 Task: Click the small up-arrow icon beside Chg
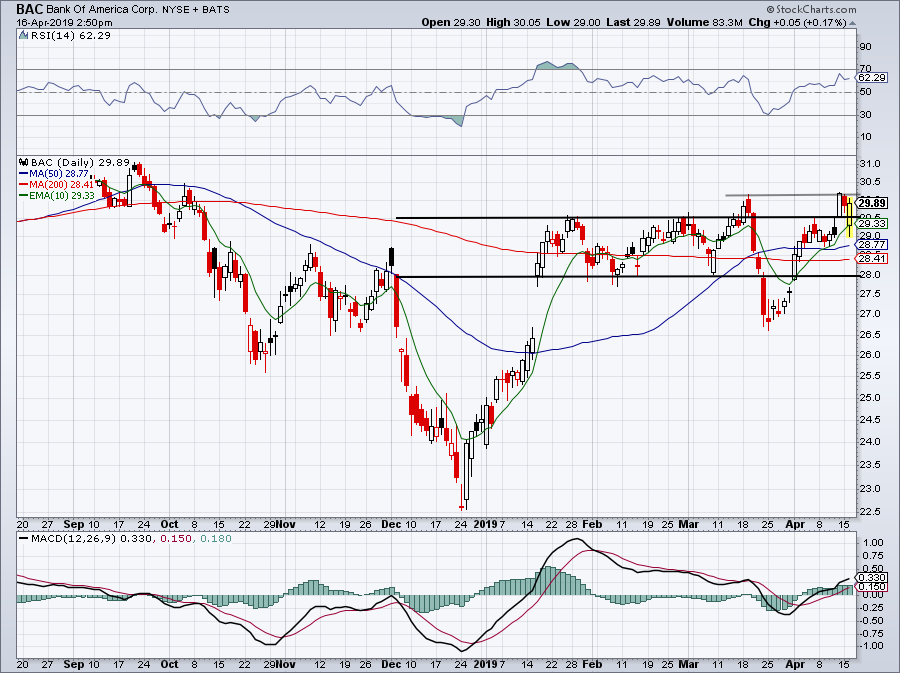click(x=852, y=23)
